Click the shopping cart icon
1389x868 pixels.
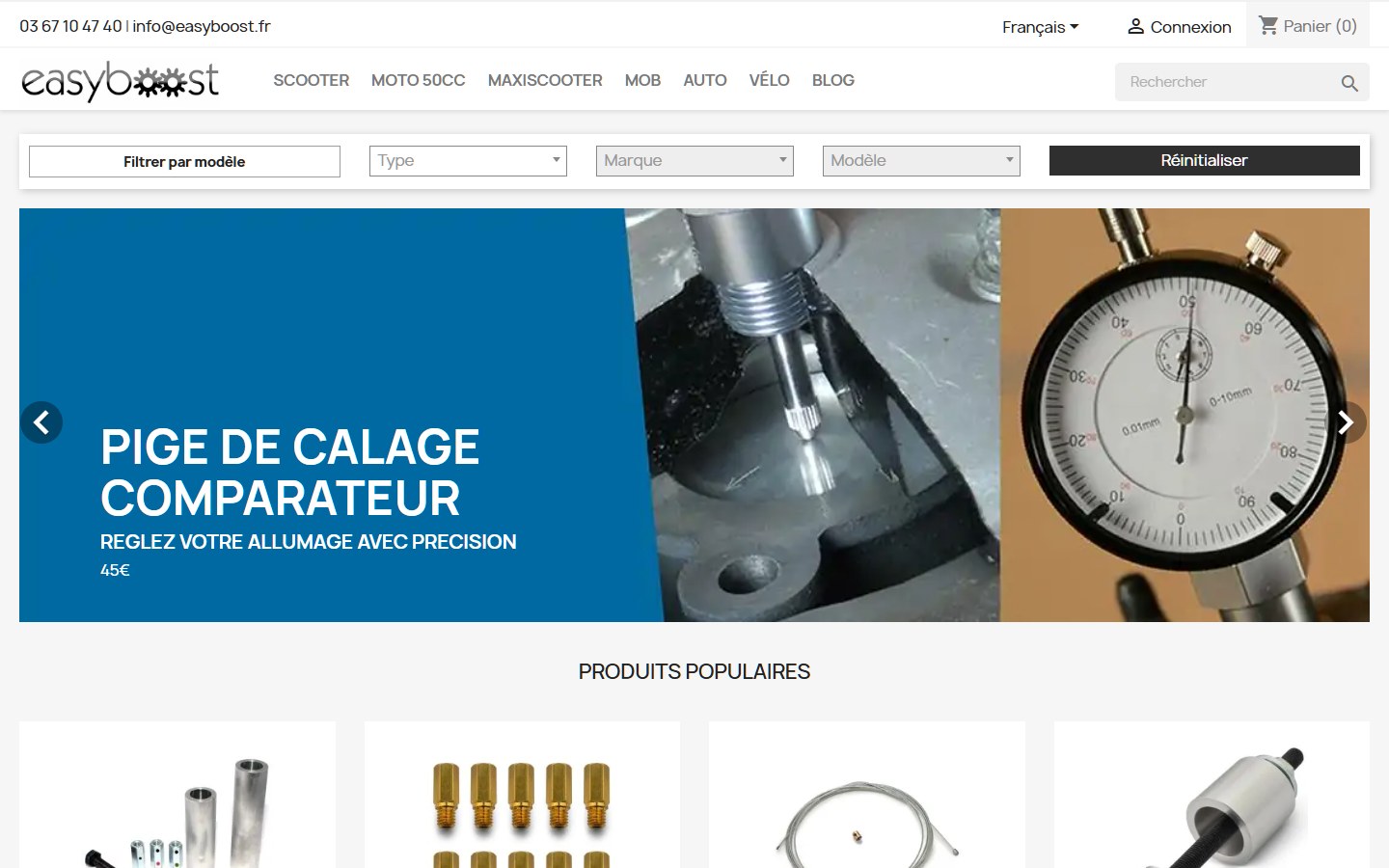coord(1267,25)
